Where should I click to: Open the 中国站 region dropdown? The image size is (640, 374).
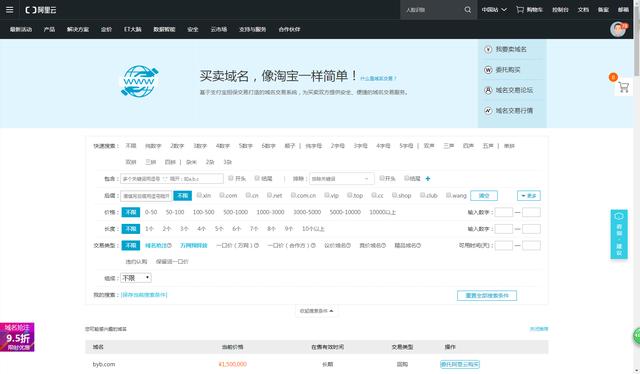click(x=494, y=9)
